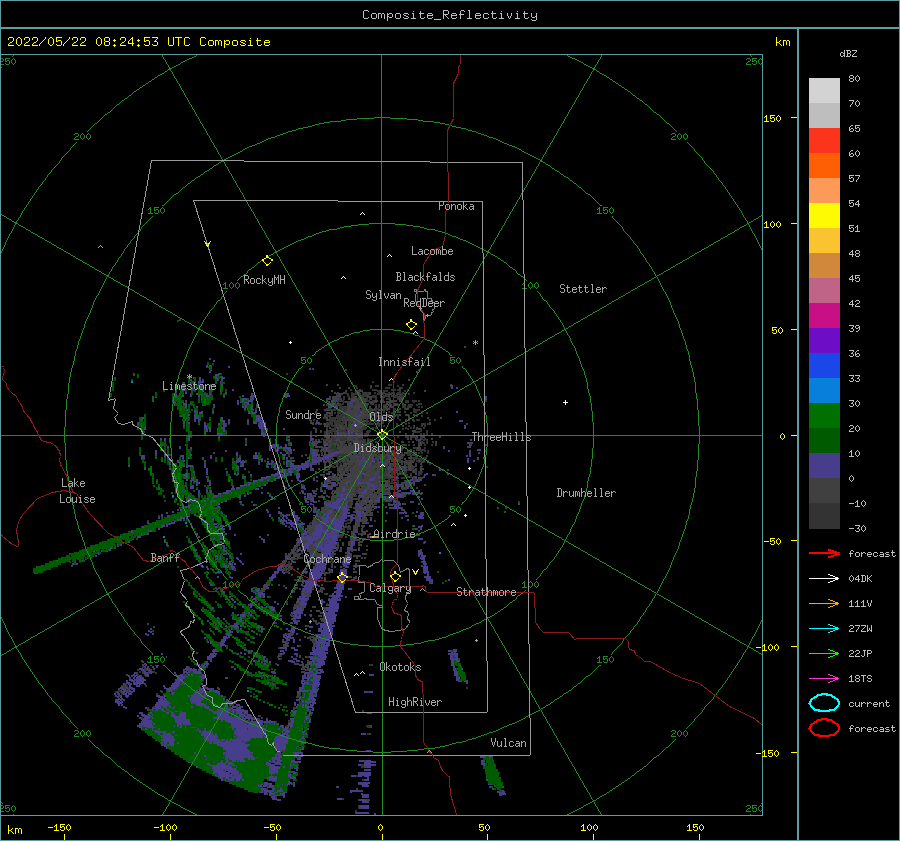This screenshot has height=841, width=900.
Task: Select the orange 57-60 dBZ swatch
Action: tap(824, 166)
